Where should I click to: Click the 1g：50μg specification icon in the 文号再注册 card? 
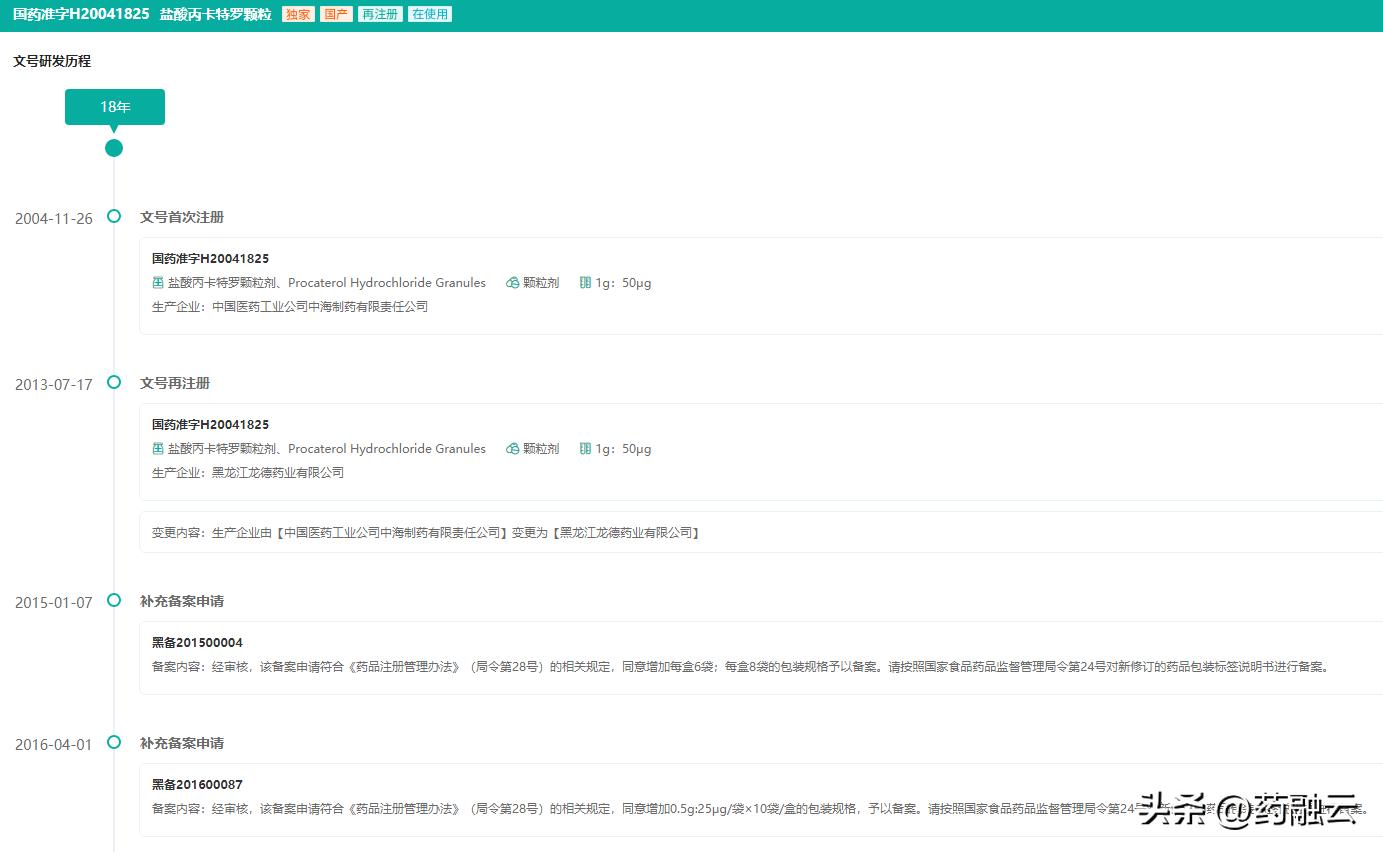[586, 449]
